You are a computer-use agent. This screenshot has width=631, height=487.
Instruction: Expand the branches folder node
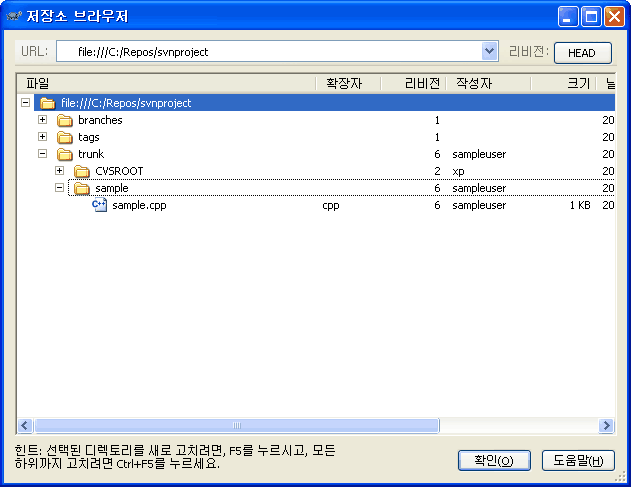pos(42,120)
